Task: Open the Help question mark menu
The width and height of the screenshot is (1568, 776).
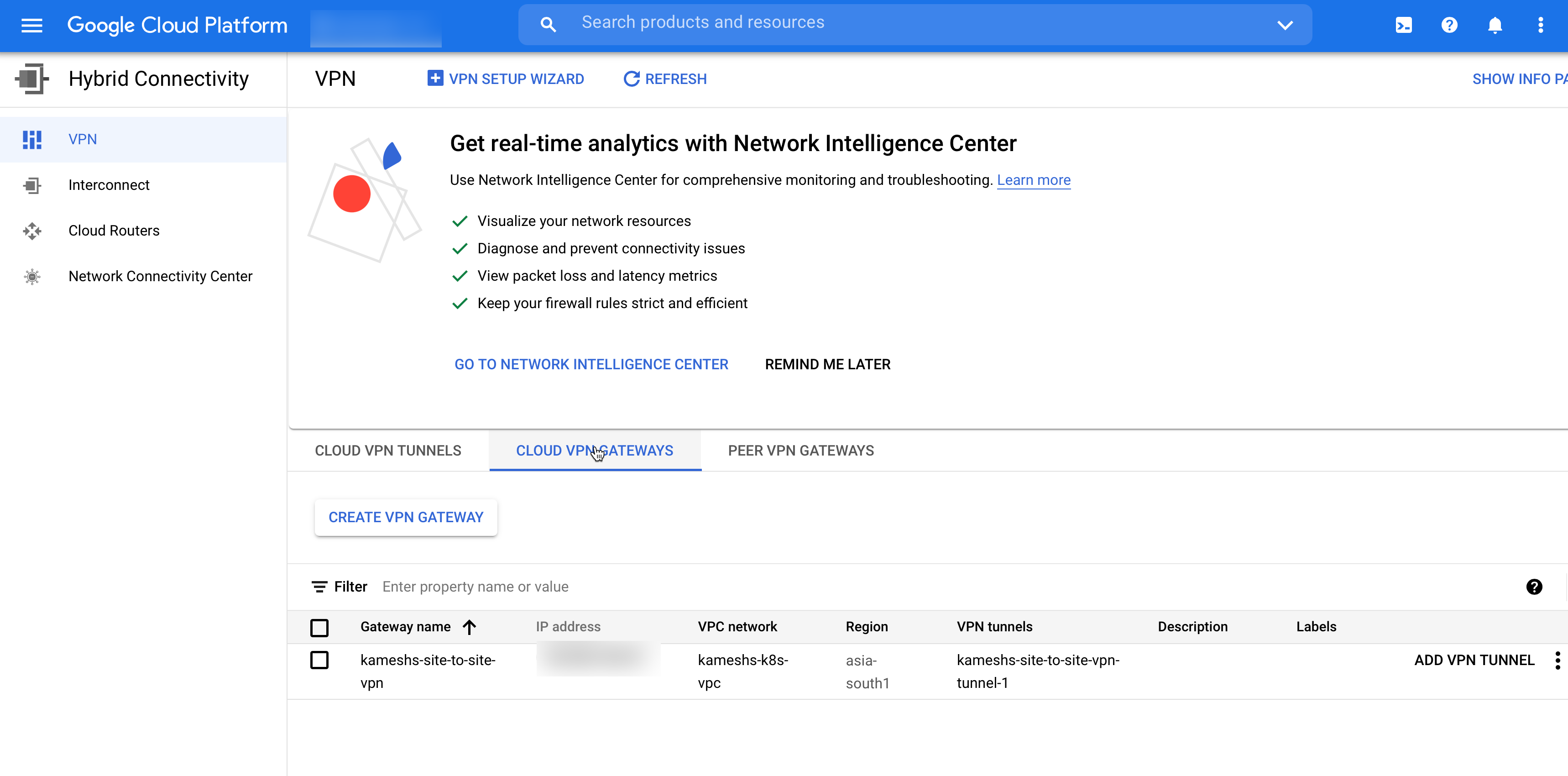Action: pos(1449,25)
